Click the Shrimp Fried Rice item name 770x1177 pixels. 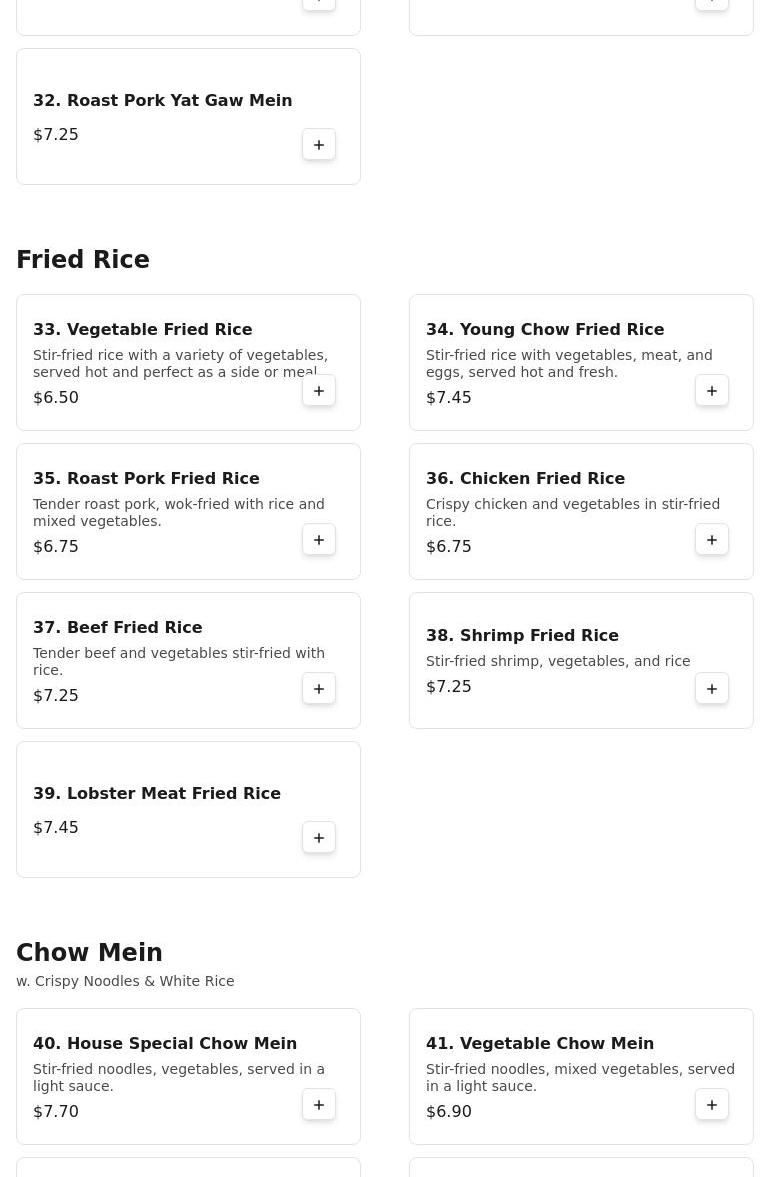coord(522,635)
